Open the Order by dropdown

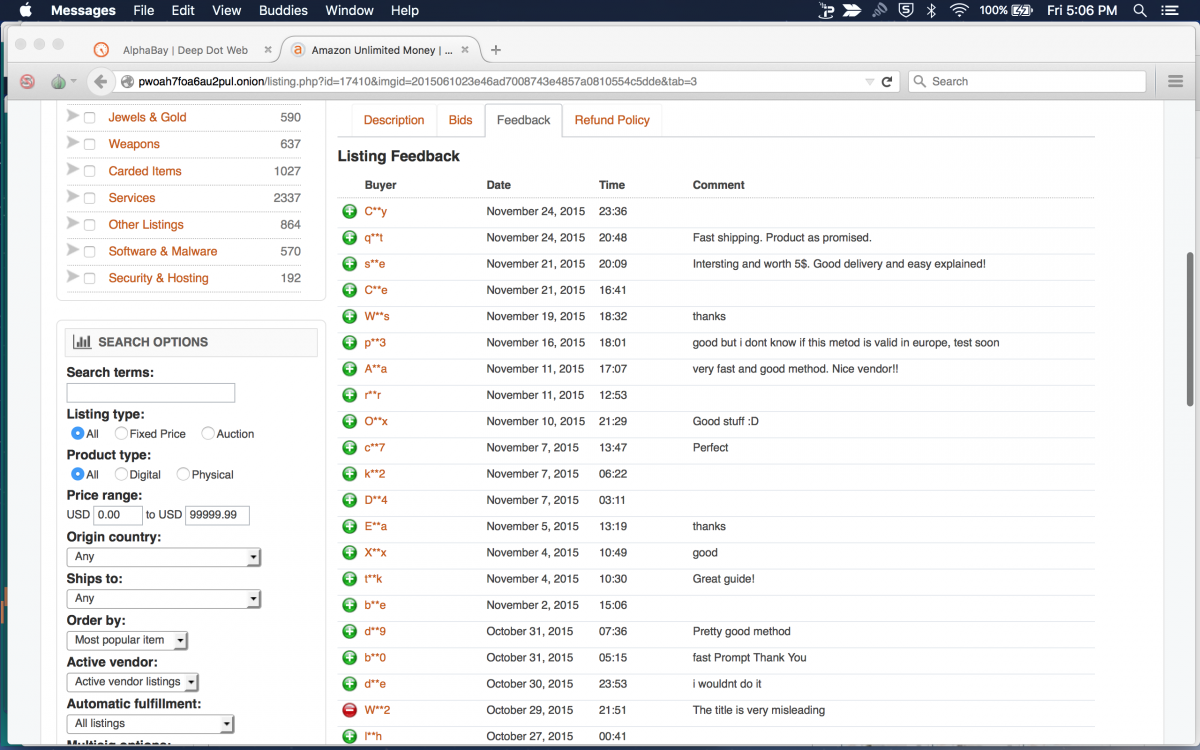pos(127,640)
